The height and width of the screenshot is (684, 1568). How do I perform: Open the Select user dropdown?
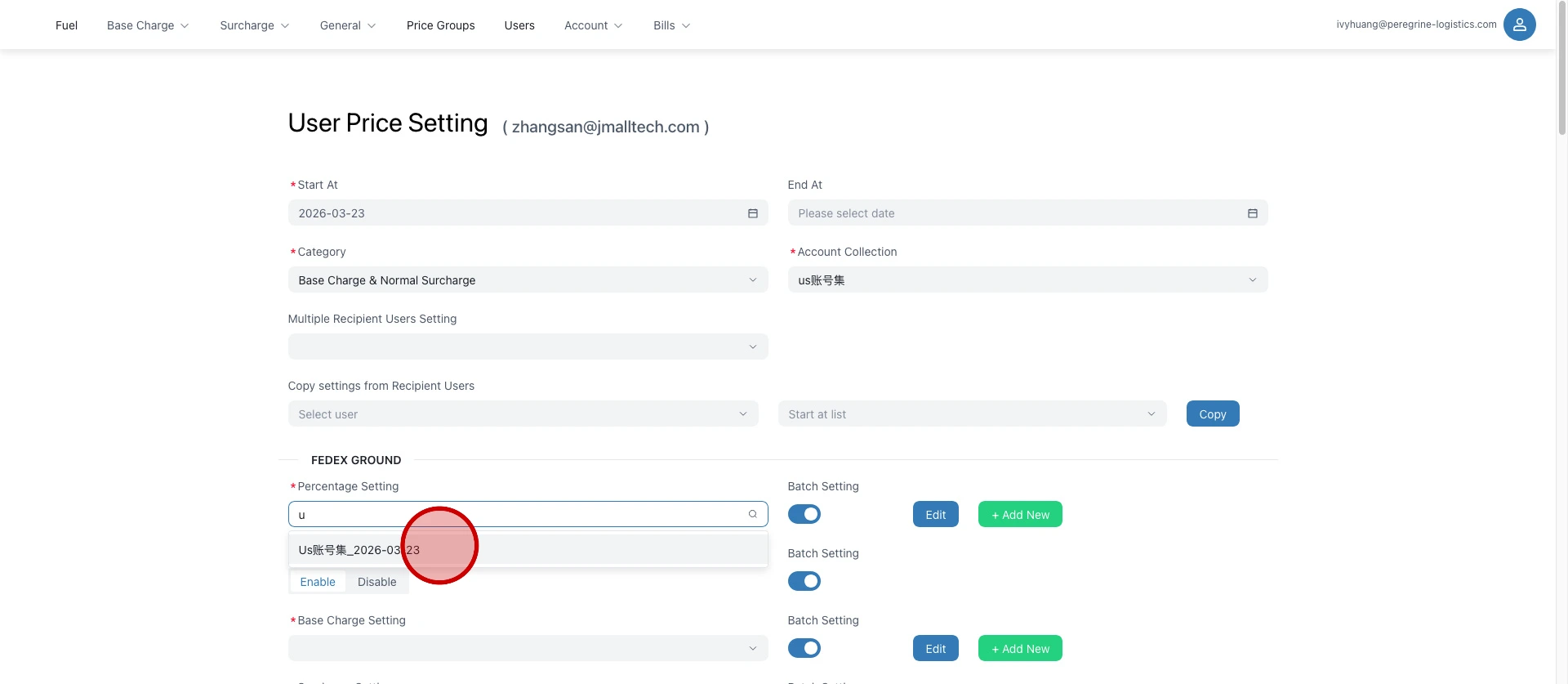523,414
